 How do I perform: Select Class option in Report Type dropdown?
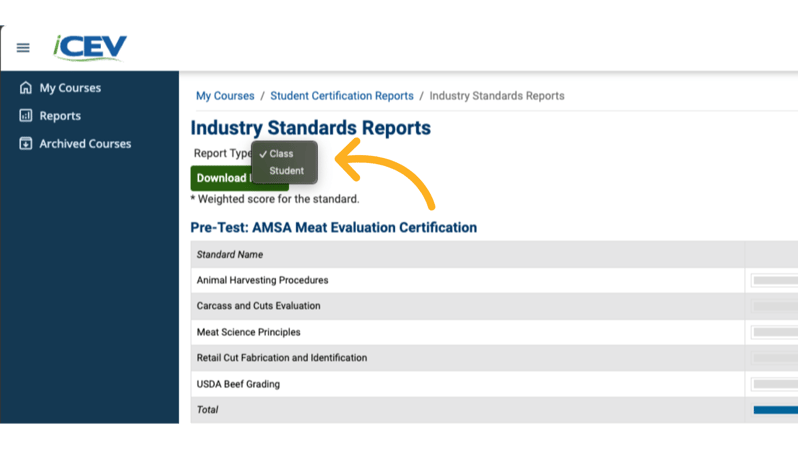click(284, 154)
